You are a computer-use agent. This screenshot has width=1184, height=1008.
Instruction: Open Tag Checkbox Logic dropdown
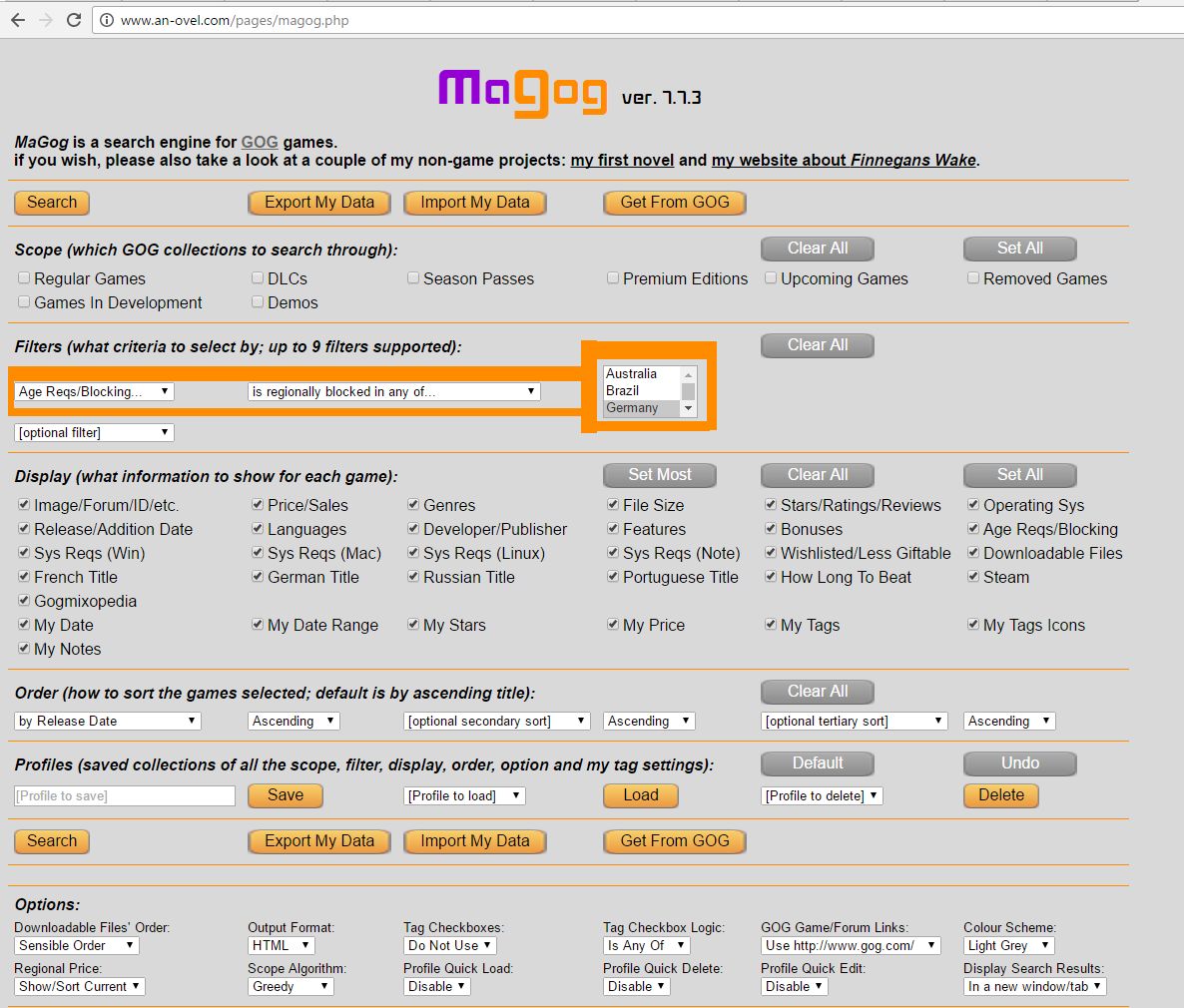click(646, 945)
